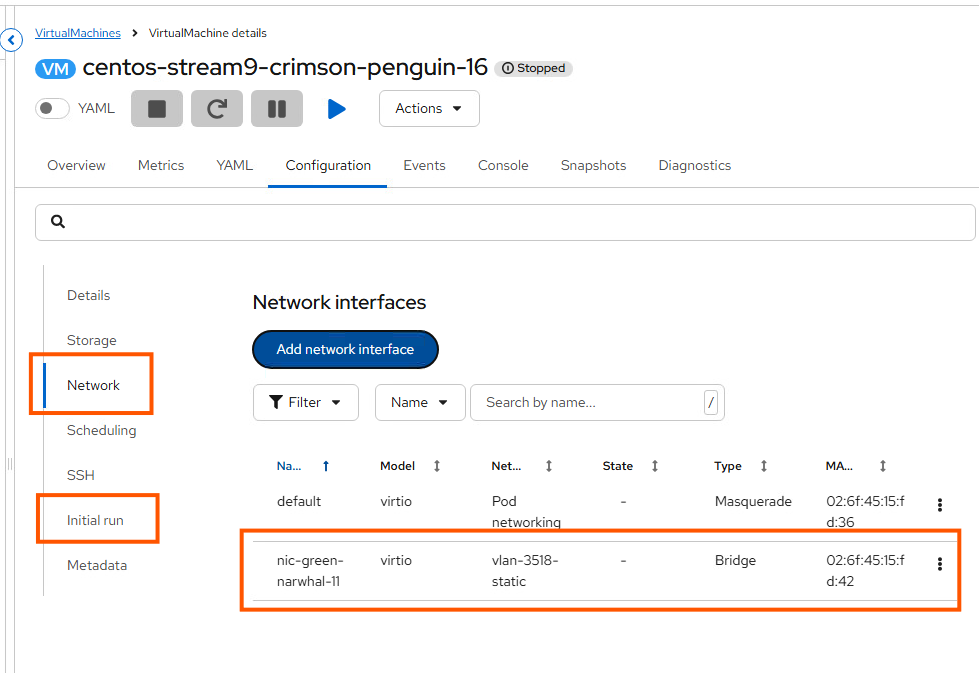Click the Search by name input field
This screenshot has height=673, width=979.
click(590, 402)
